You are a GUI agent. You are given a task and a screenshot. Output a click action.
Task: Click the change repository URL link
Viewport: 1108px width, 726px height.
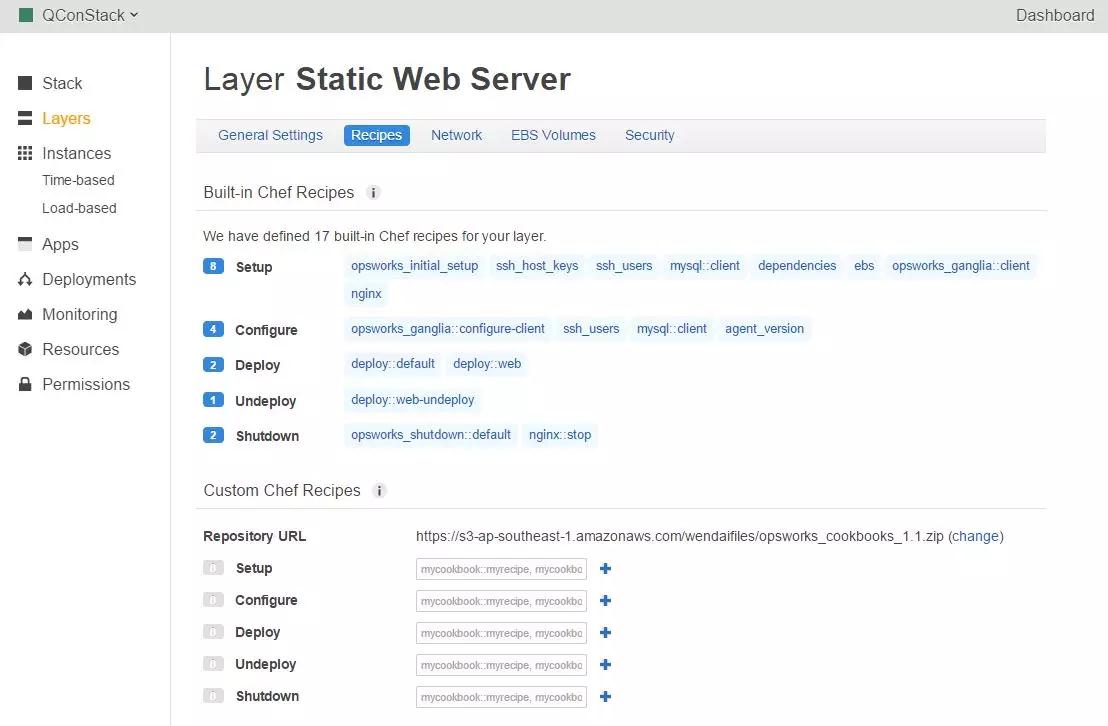click(975, 537)
